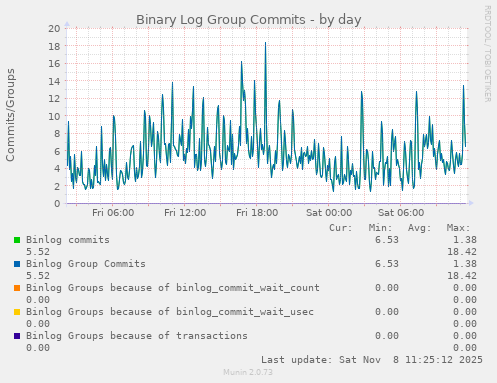Click the Fri 18:00 x-axis label
The image size is (497, 383).
tap(257, 213)
